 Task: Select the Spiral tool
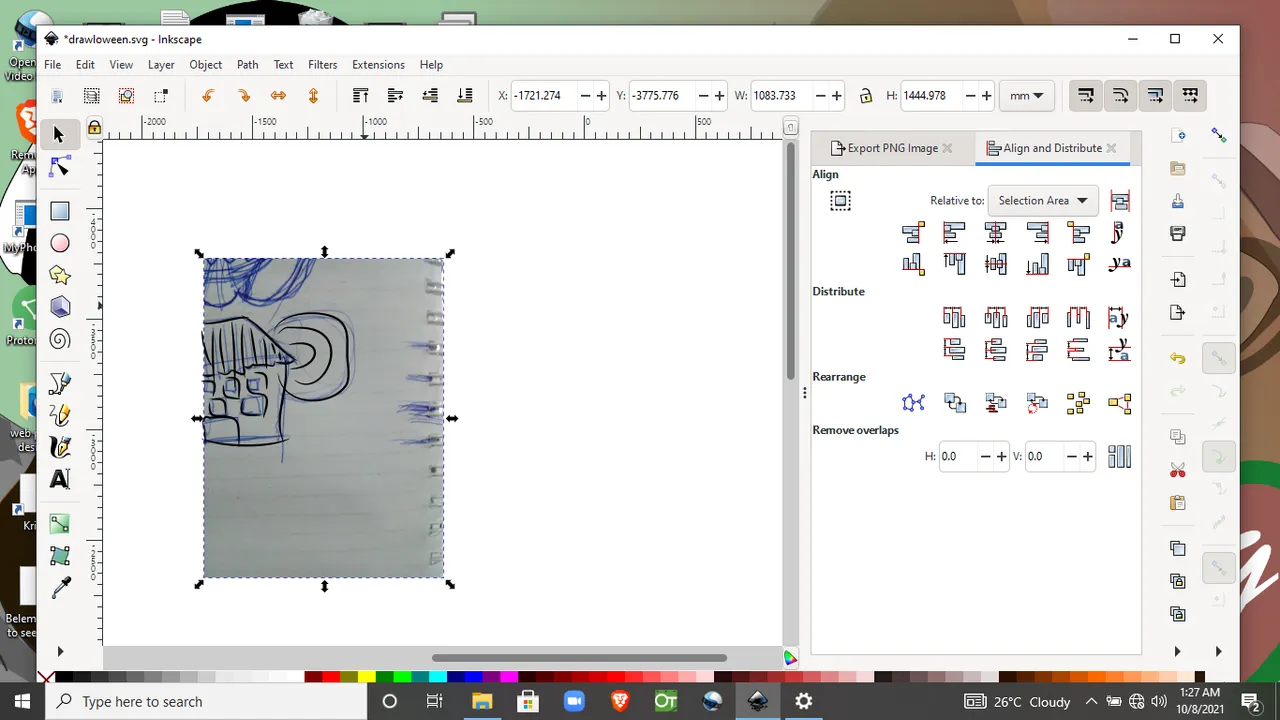[60, 339]
